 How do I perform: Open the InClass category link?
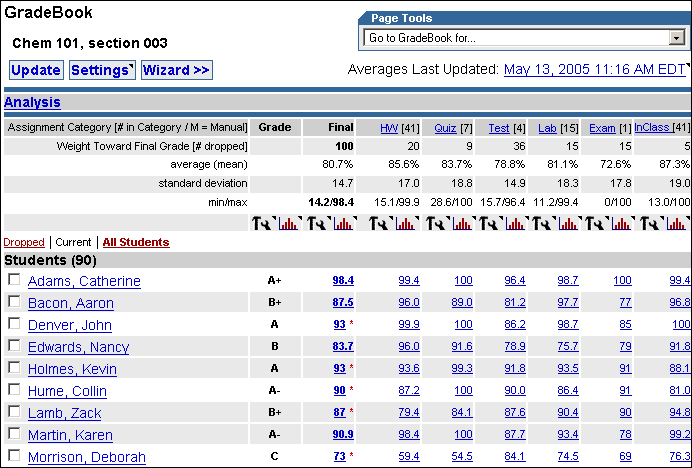pyautogui.click(x=652, y=128)
